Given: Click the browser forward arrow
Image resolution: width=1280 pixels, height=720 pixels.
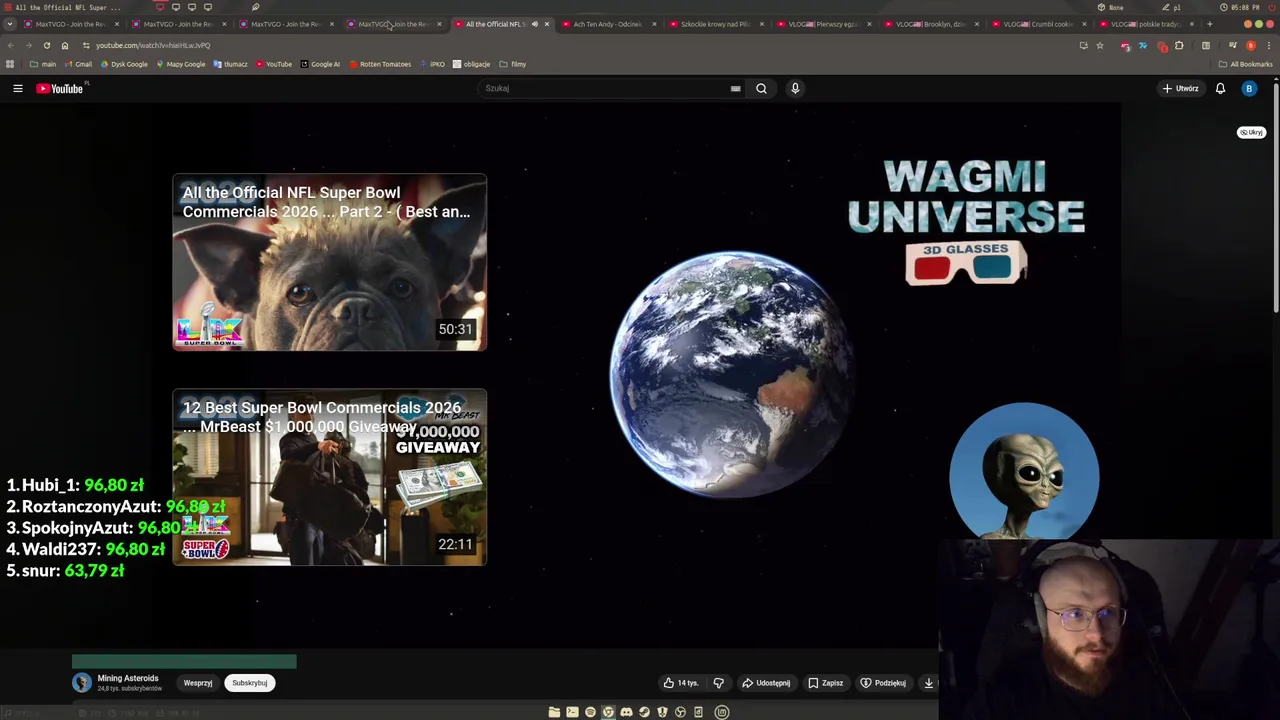Looking at the screenshot, I should point(28,45).
